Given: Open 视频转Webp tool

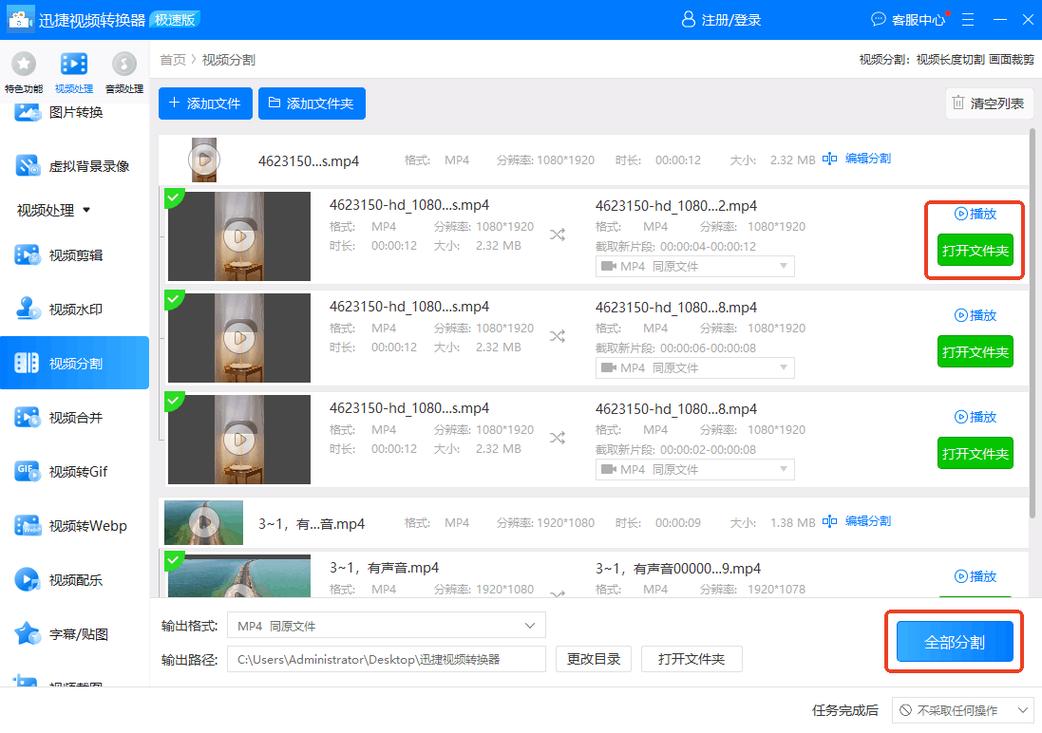Looking at the screenshot, I should (x=74, y=526).
